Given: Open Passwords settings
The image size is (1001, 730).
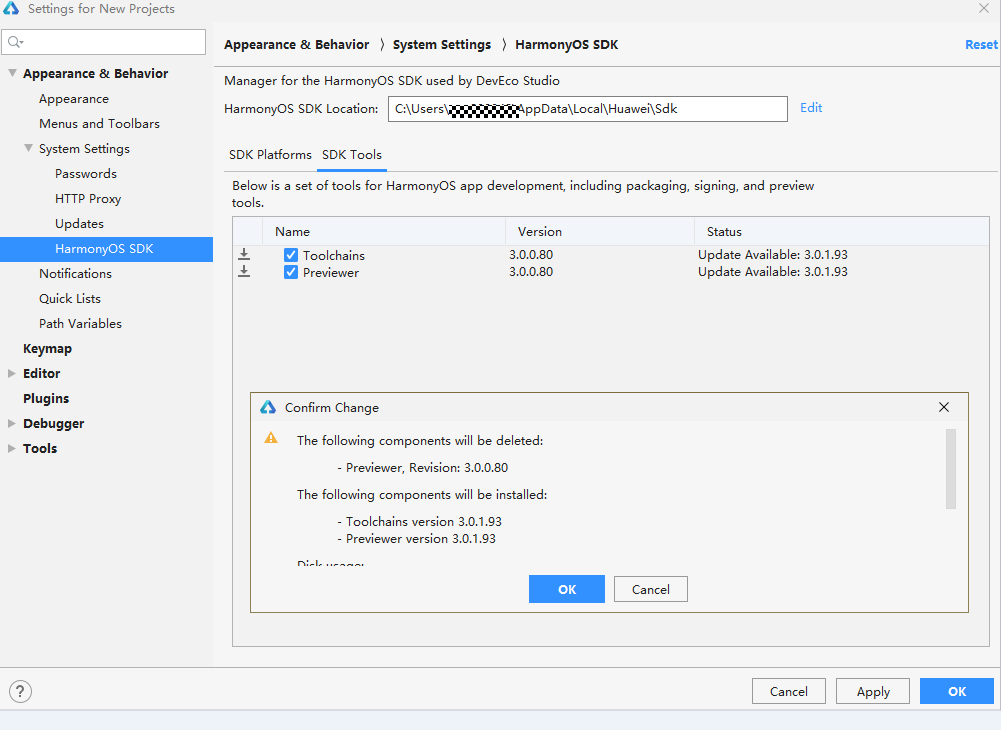Looking at the screenshot, I should coord(86,174).
